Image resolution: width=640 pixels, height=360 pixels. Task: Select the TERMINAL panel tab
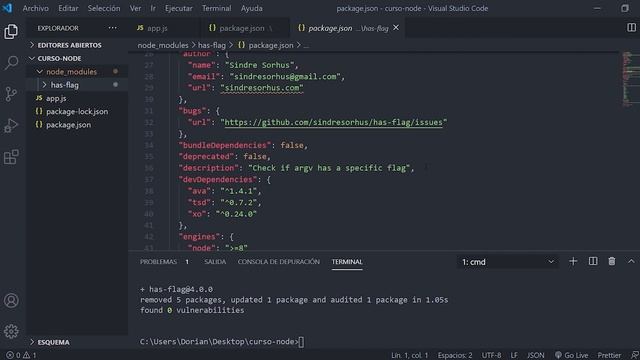click(x=347, y=262)
